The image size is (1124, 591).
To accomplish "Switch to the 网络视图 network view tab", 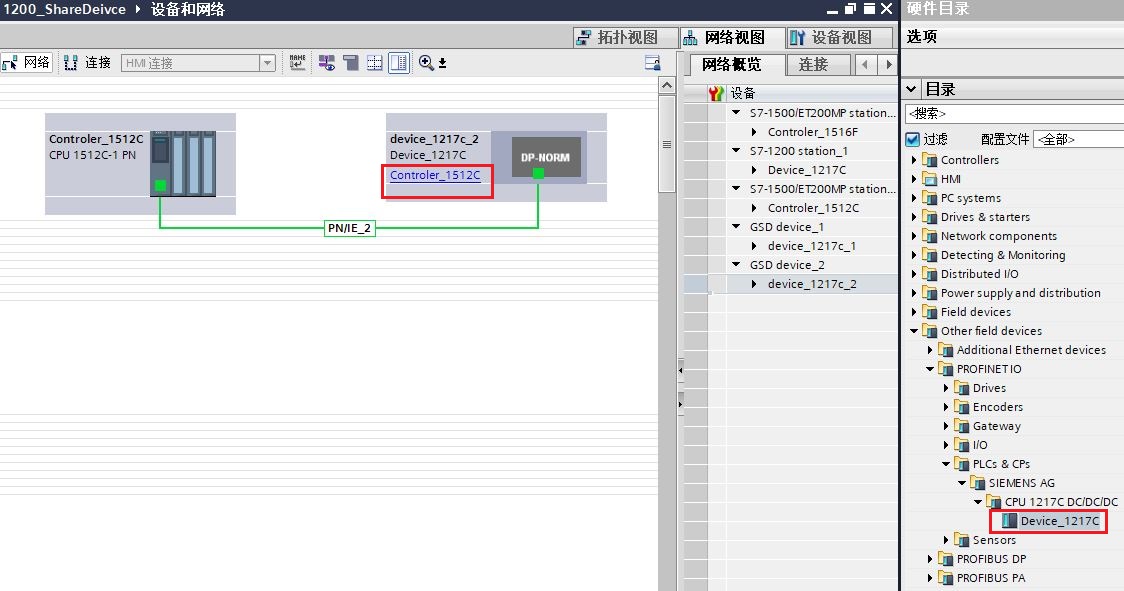I will click(732, 37).
